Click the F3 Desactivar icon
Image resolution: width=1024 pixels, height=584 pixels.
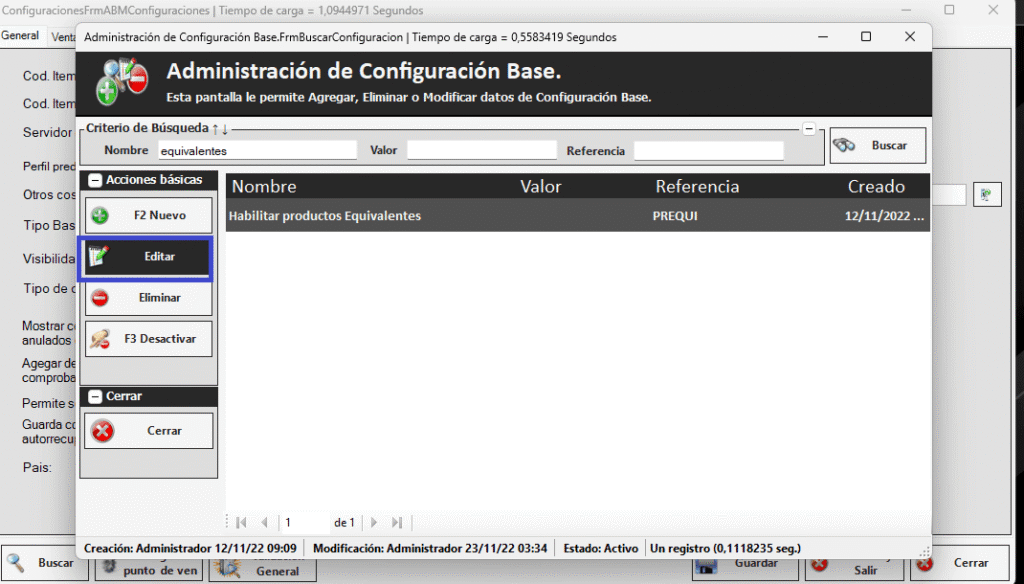pos(100,339)
